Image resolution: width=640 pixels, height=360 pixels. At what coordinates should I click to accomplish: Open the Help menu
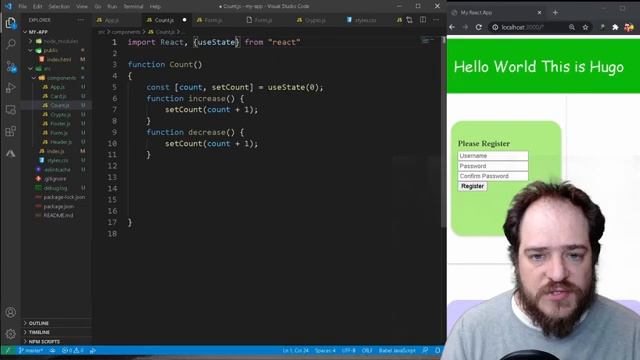[x=155, y=7]
